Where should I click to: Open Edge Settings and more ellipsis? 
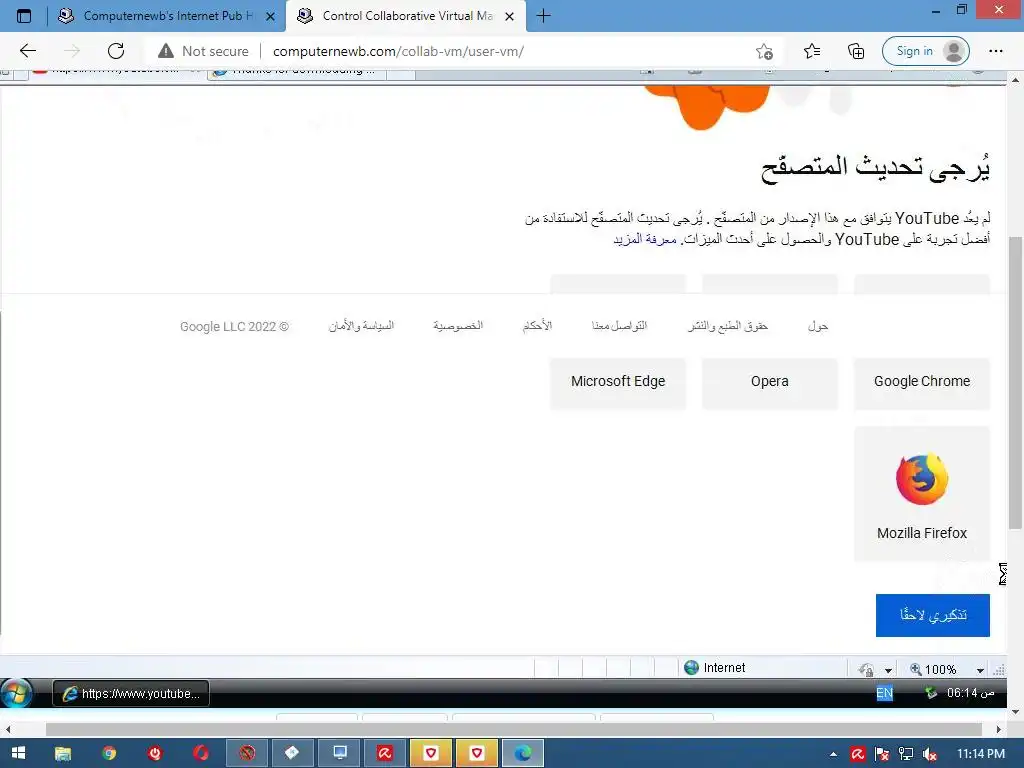(x=995, y=51)
